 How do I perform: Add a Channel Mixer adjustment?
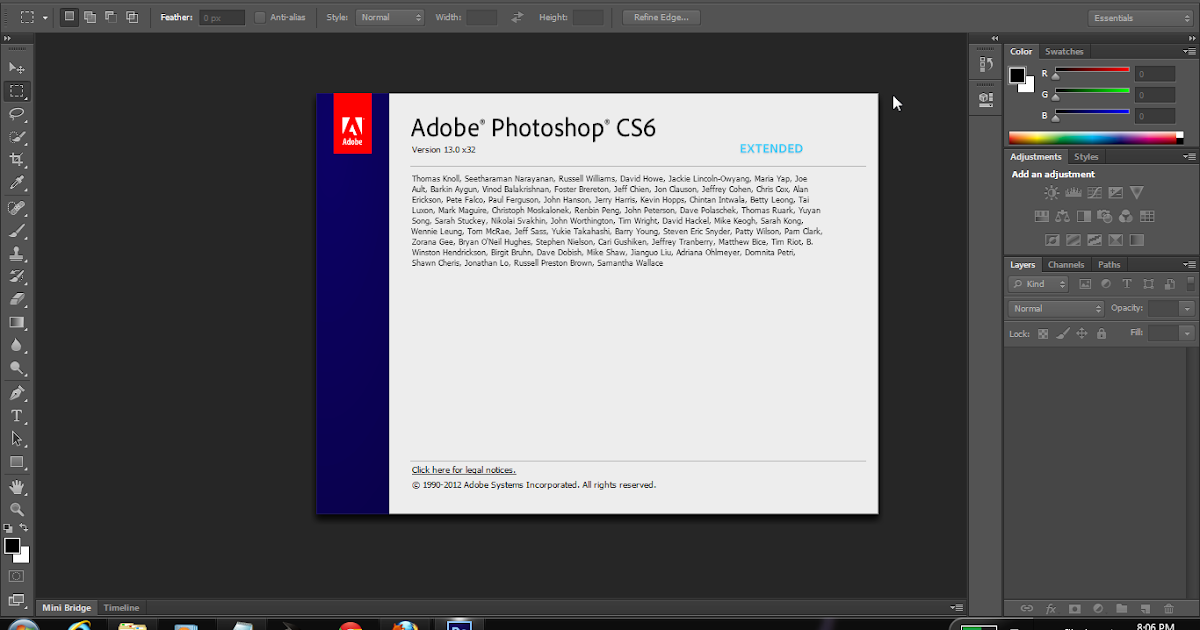1126,216
